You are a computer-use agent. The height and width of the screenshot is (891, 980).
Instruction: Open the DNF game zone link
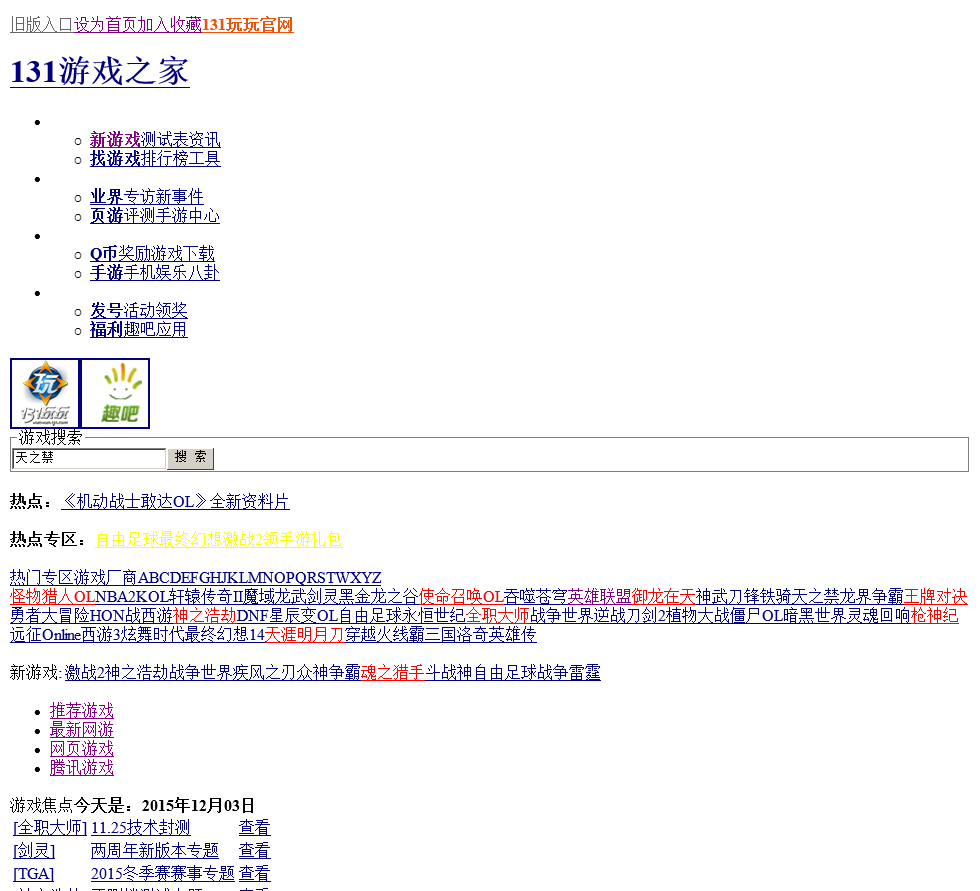click(252, 615)
